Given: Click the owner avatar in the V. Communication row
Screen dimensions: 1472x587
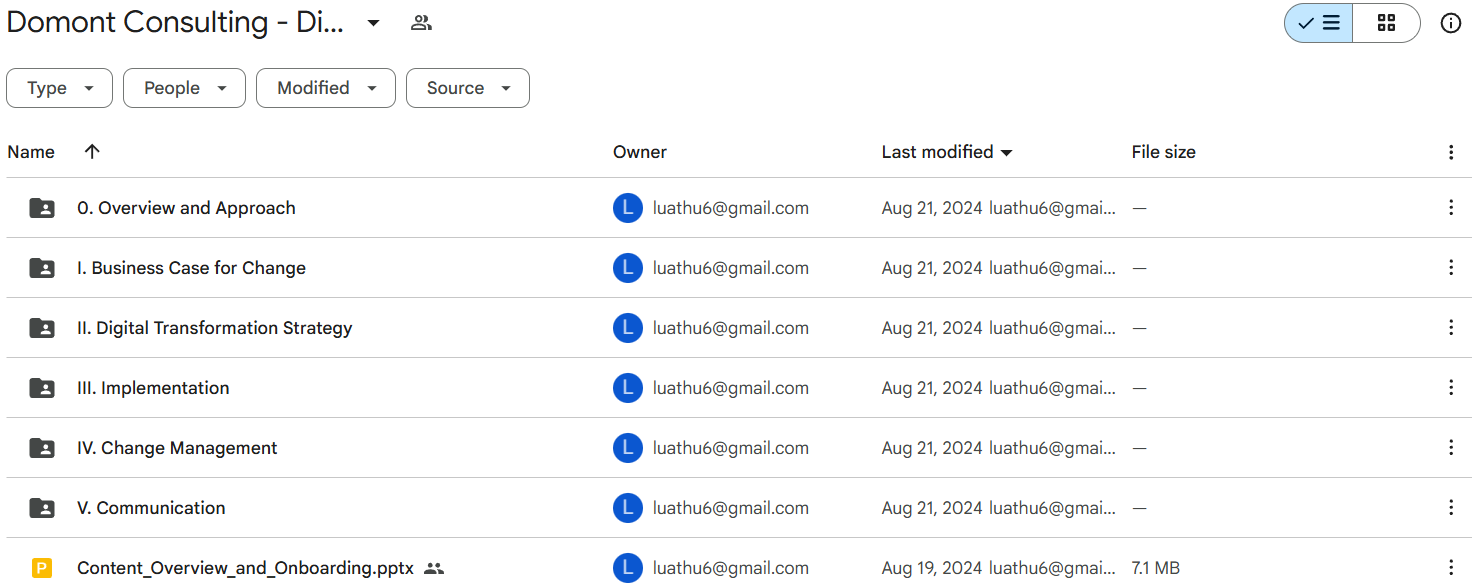Looking at the screenshot, I should coord(627,508).
